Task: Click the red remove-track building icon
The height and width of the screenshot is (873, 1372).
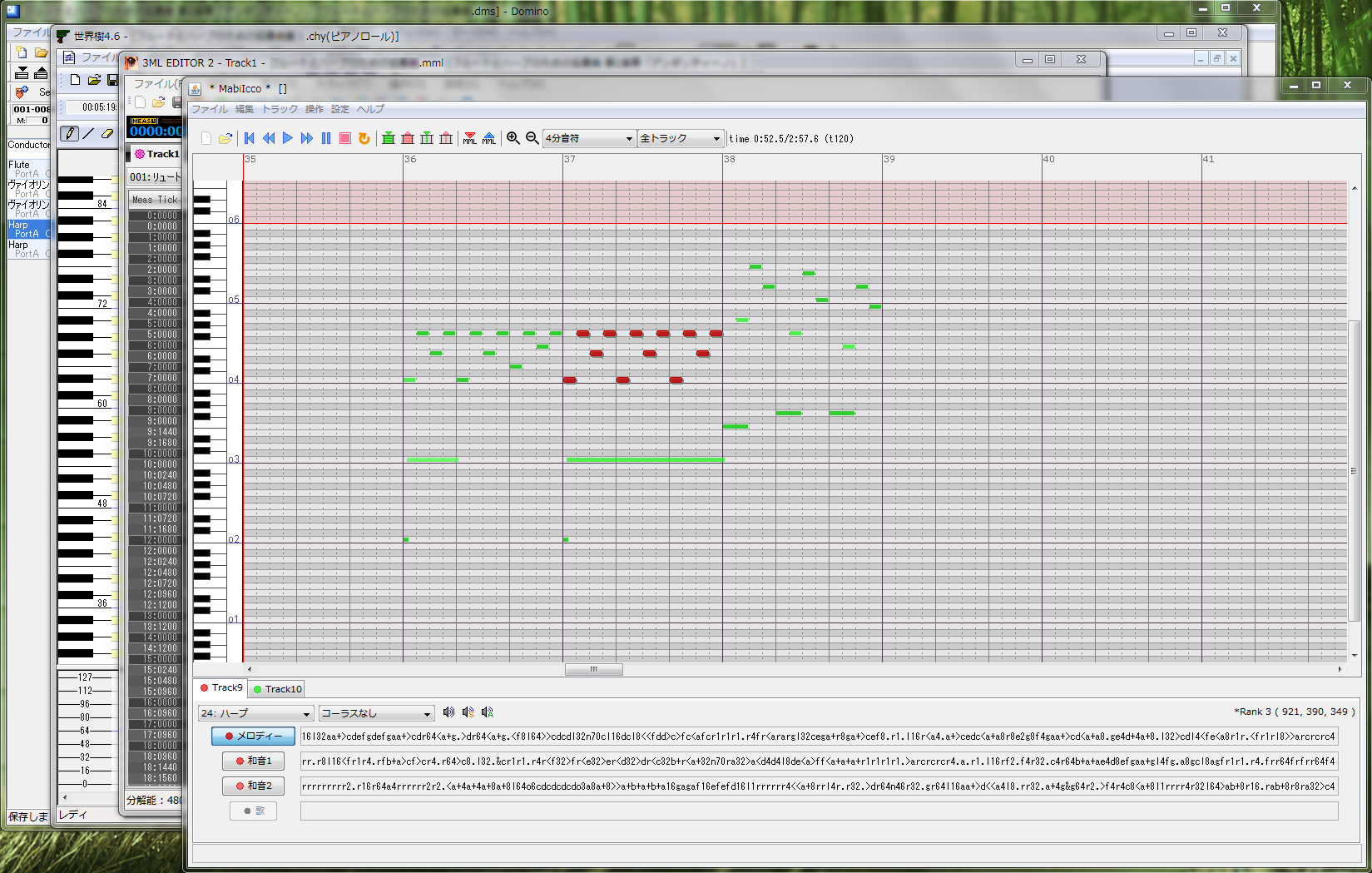Action: [x=408, y=138]
